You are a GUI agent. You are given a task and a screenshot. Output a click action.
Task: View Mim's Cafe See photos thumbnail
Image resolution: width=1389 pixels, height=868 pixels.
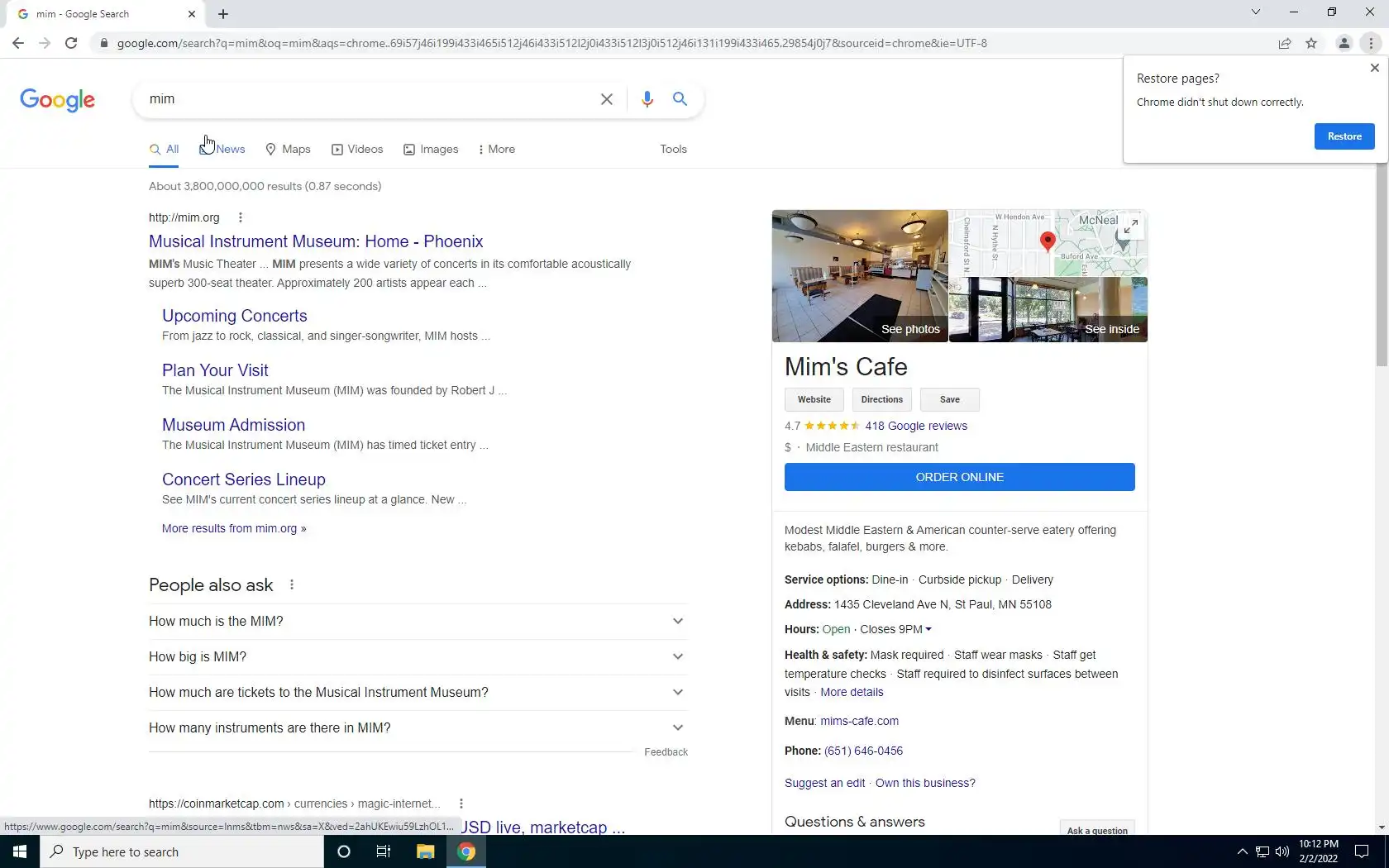coord(860,276)
